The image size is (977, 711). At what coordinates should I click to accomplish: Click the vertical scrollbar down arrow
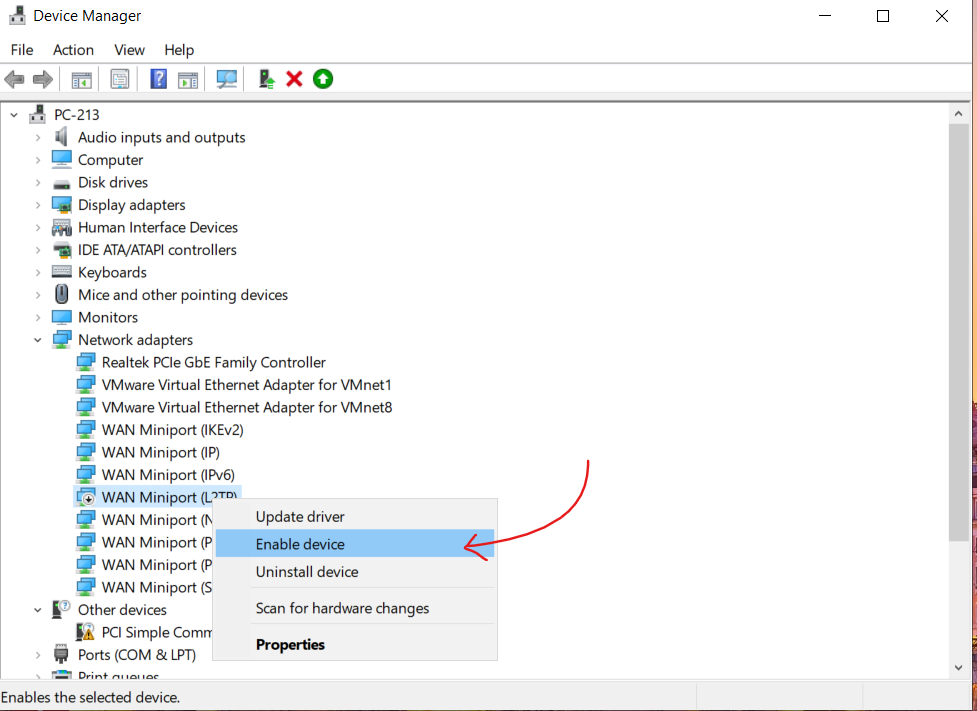958,667
